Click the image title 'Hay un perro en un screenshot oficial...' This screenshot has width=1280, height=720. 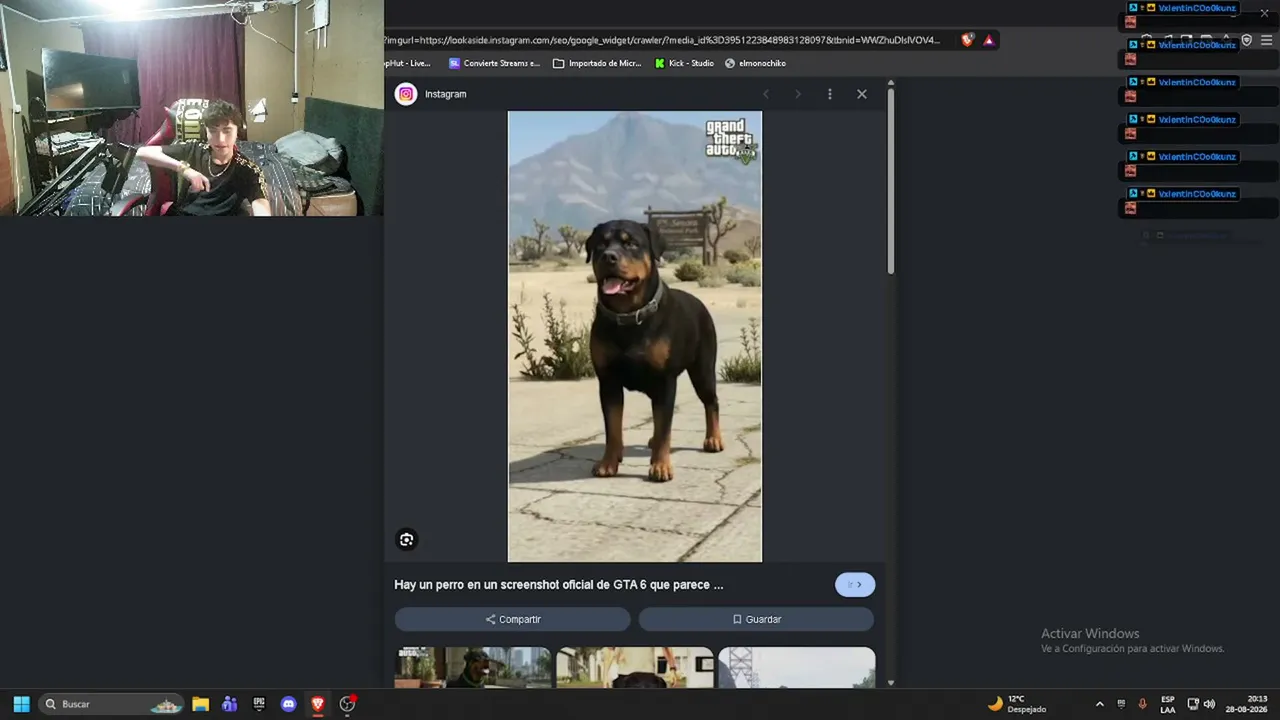coord(559,585)
